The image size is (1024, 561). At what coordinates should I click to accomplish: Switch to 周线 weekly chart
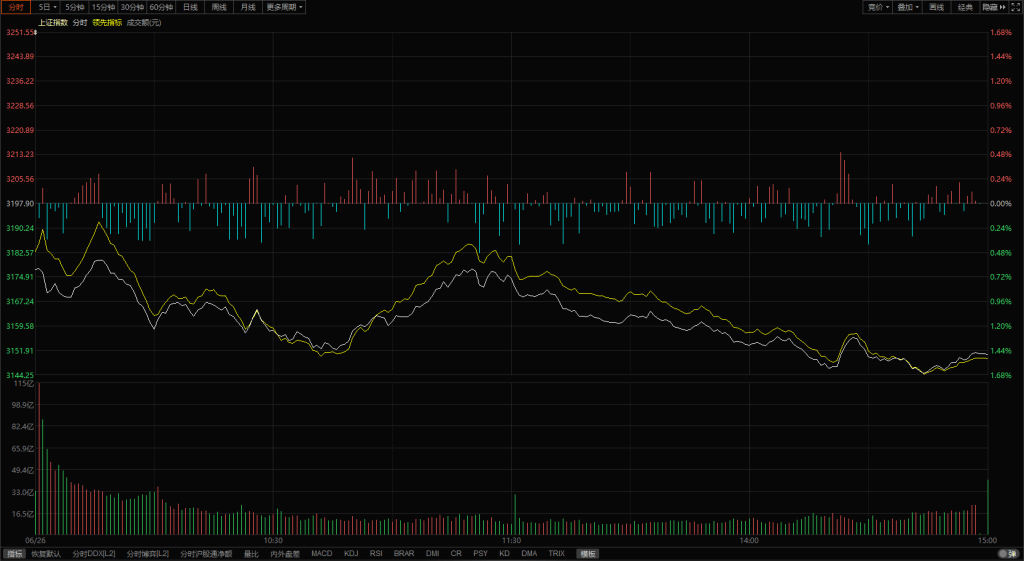(219, 7)
